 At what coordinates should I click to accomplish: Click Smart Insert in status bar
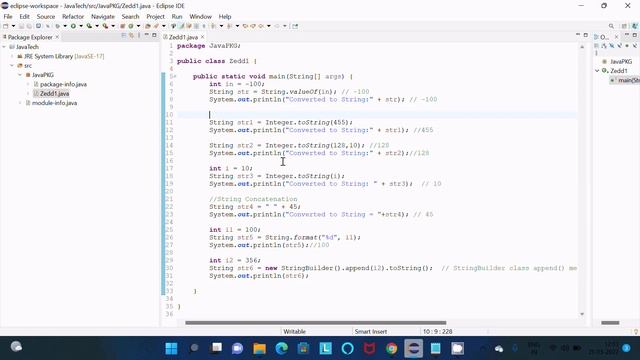371,331
